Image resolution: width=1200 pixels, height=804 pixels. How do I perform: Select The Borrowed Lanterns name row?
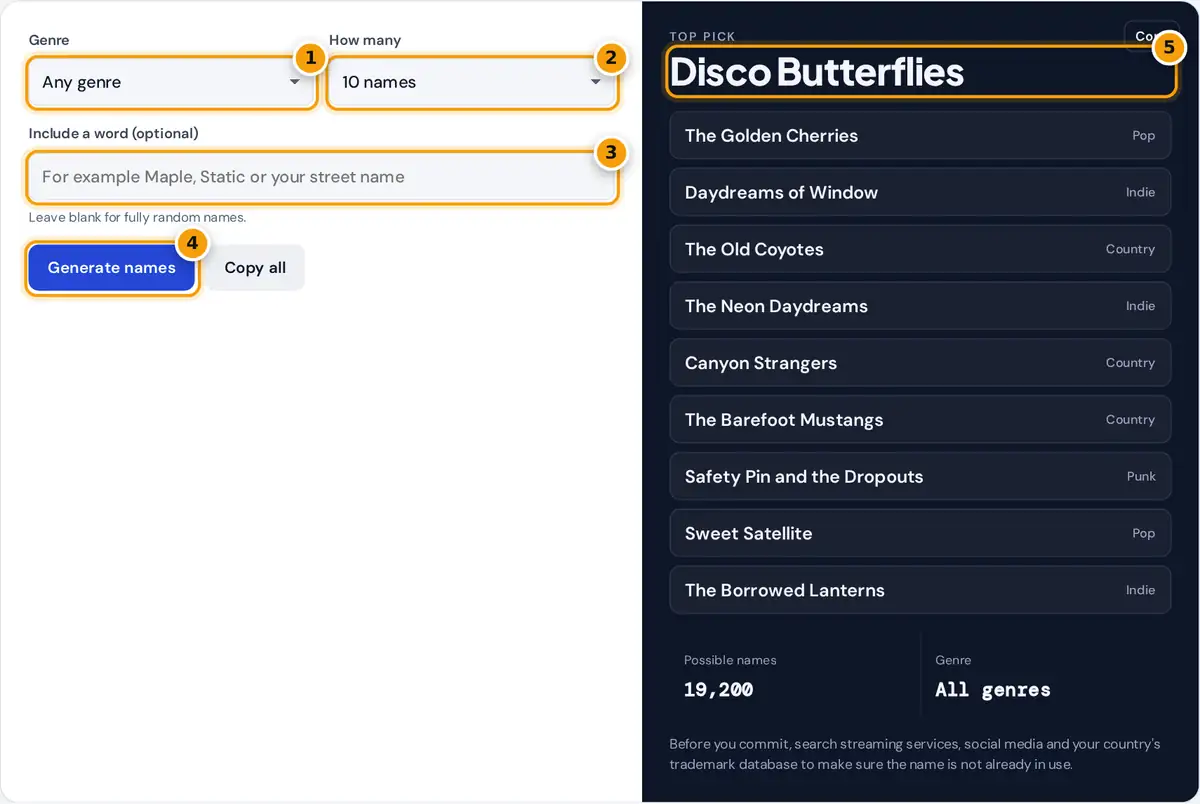tap(920, 591)
